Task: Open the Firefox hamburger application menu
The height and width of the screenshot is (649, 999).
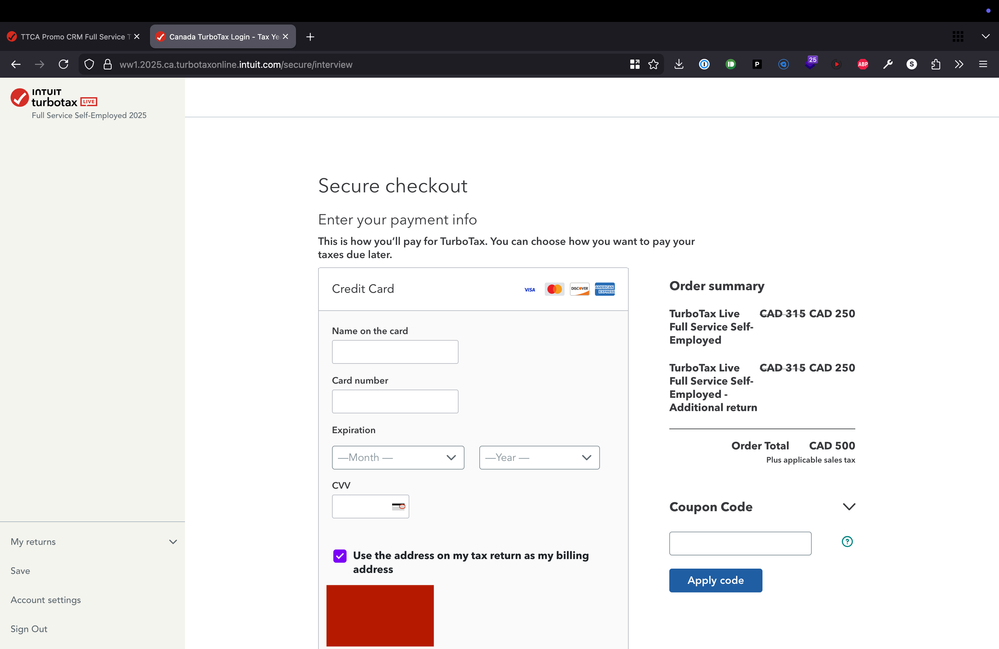Action: (983, 64)
